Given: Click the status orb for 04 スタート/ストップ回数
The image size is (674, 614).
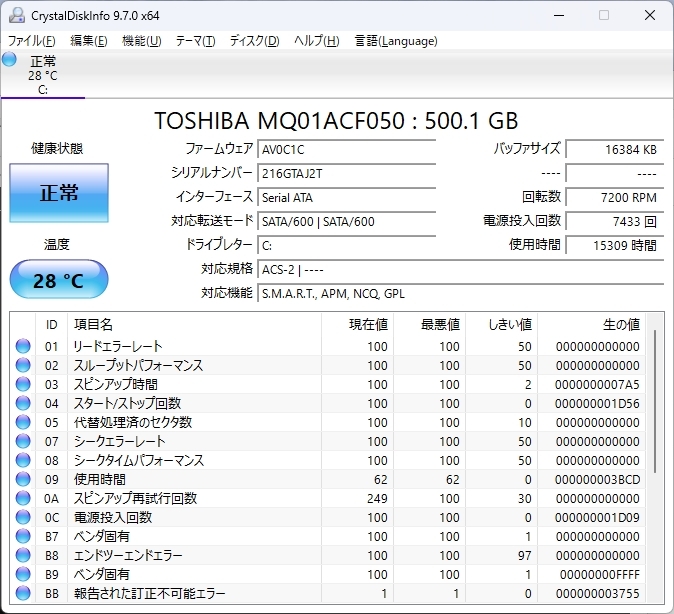Looking at the screenshot, I should click(23, 403).
